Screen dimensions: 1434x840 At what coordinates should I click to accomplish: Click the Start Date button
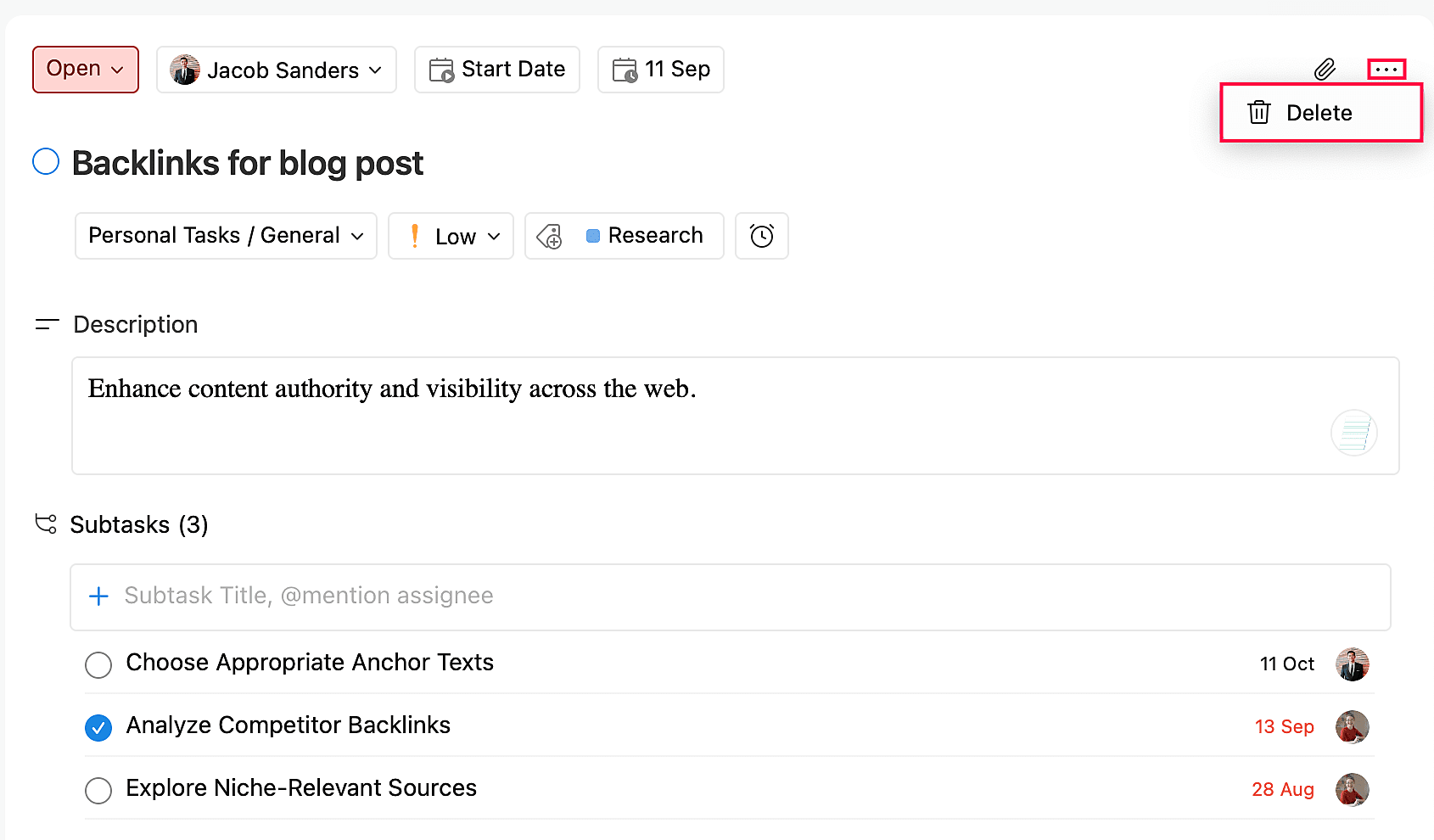[497, 70]
